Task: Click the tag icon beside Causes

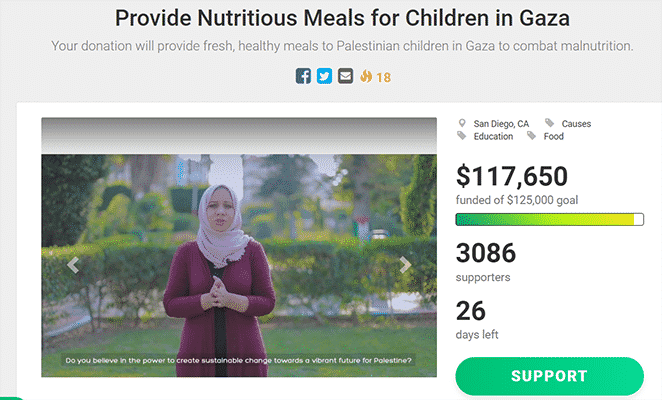Action: [549, 123]
